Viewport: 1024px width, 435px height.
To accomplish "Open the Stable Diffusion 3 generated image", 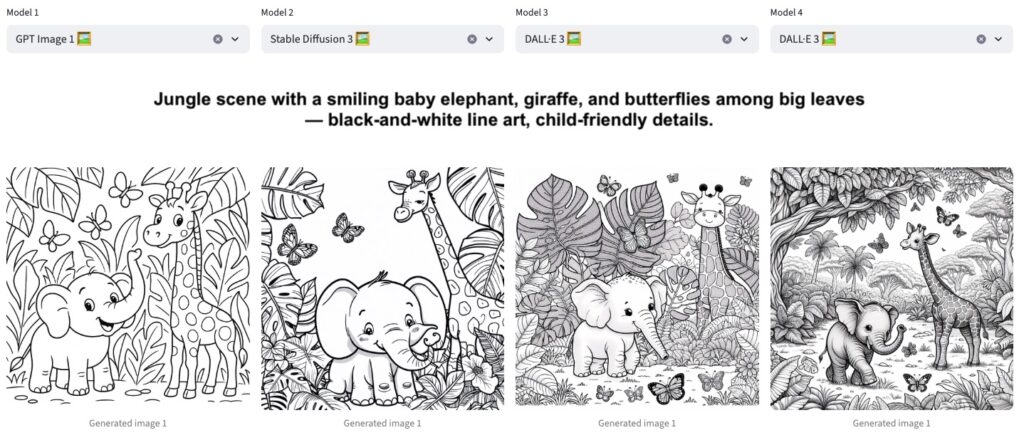I will click(382, 288).
